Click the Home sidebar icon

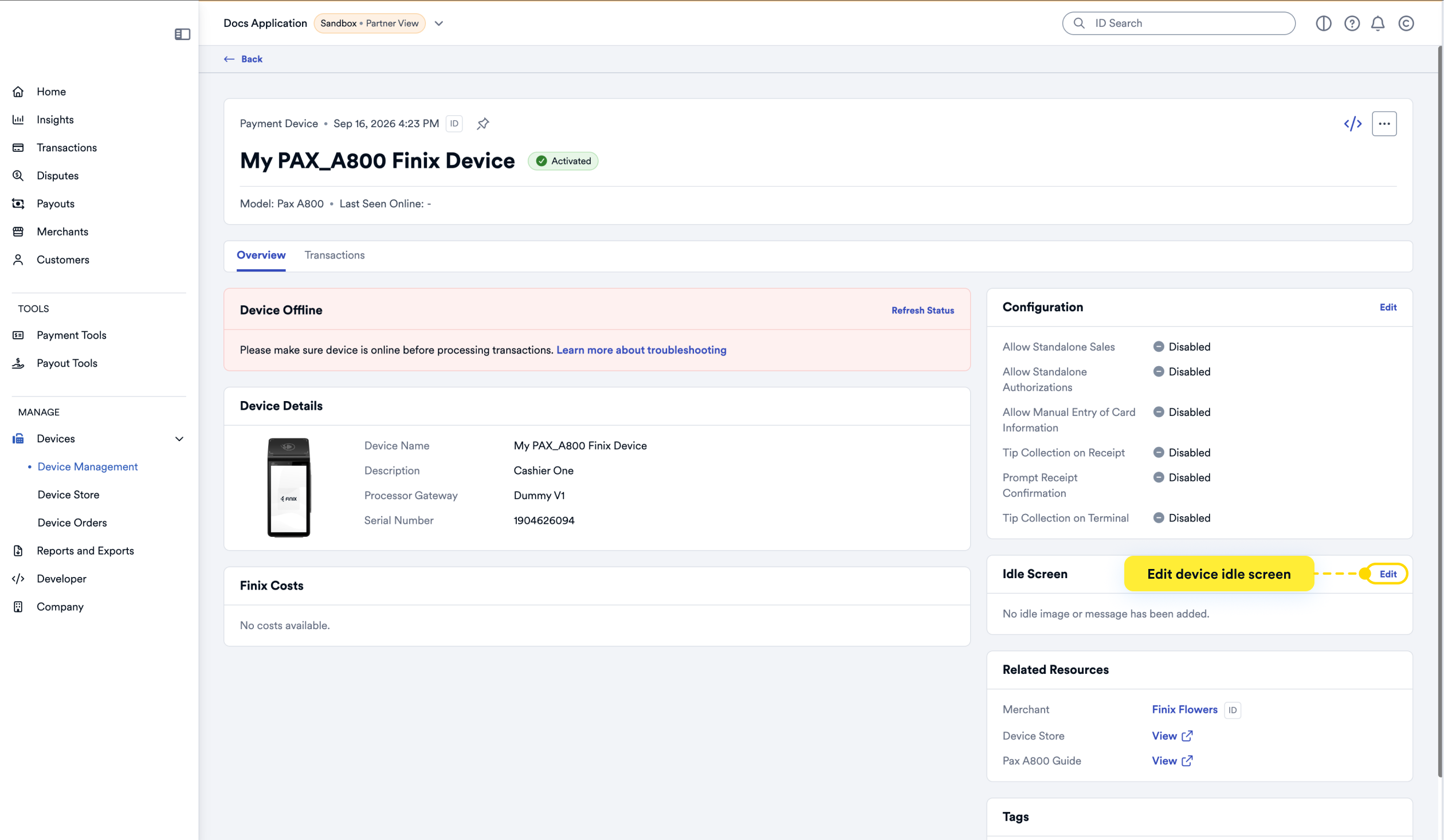click(x=18, y=92)
